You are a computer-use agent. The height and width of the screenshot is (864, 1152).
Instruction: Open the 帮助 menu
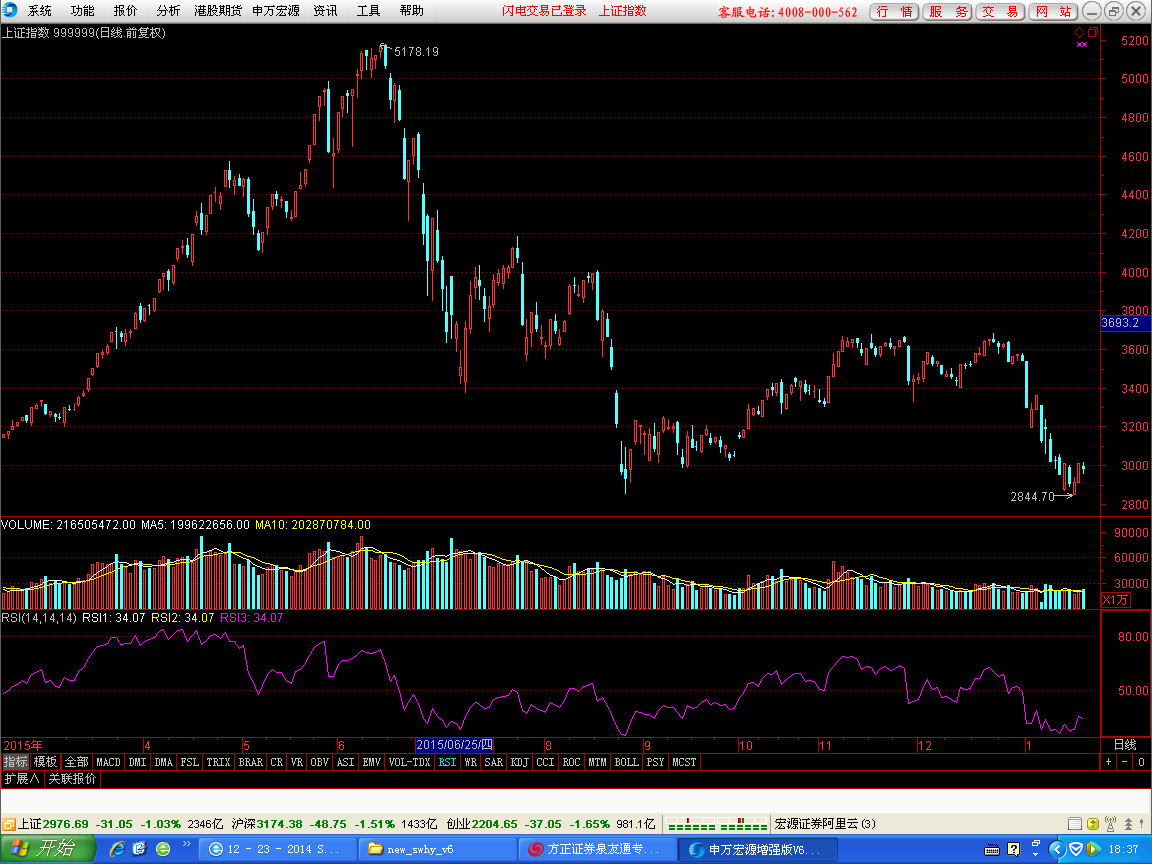pyautogui.click(x=411, y=11)
